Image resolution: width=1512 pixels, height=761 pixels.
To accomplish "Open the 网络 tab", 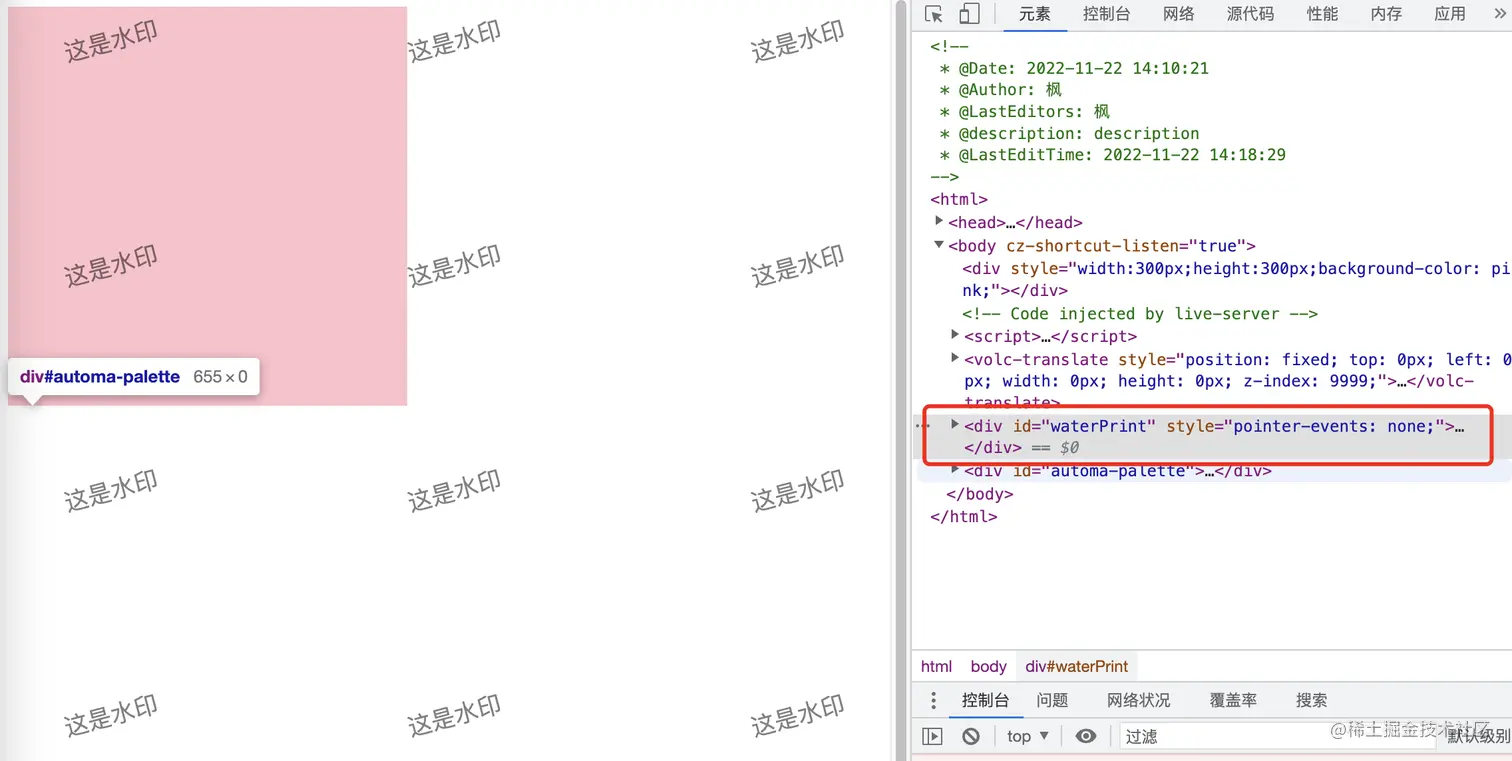I will coord(1179,14).
